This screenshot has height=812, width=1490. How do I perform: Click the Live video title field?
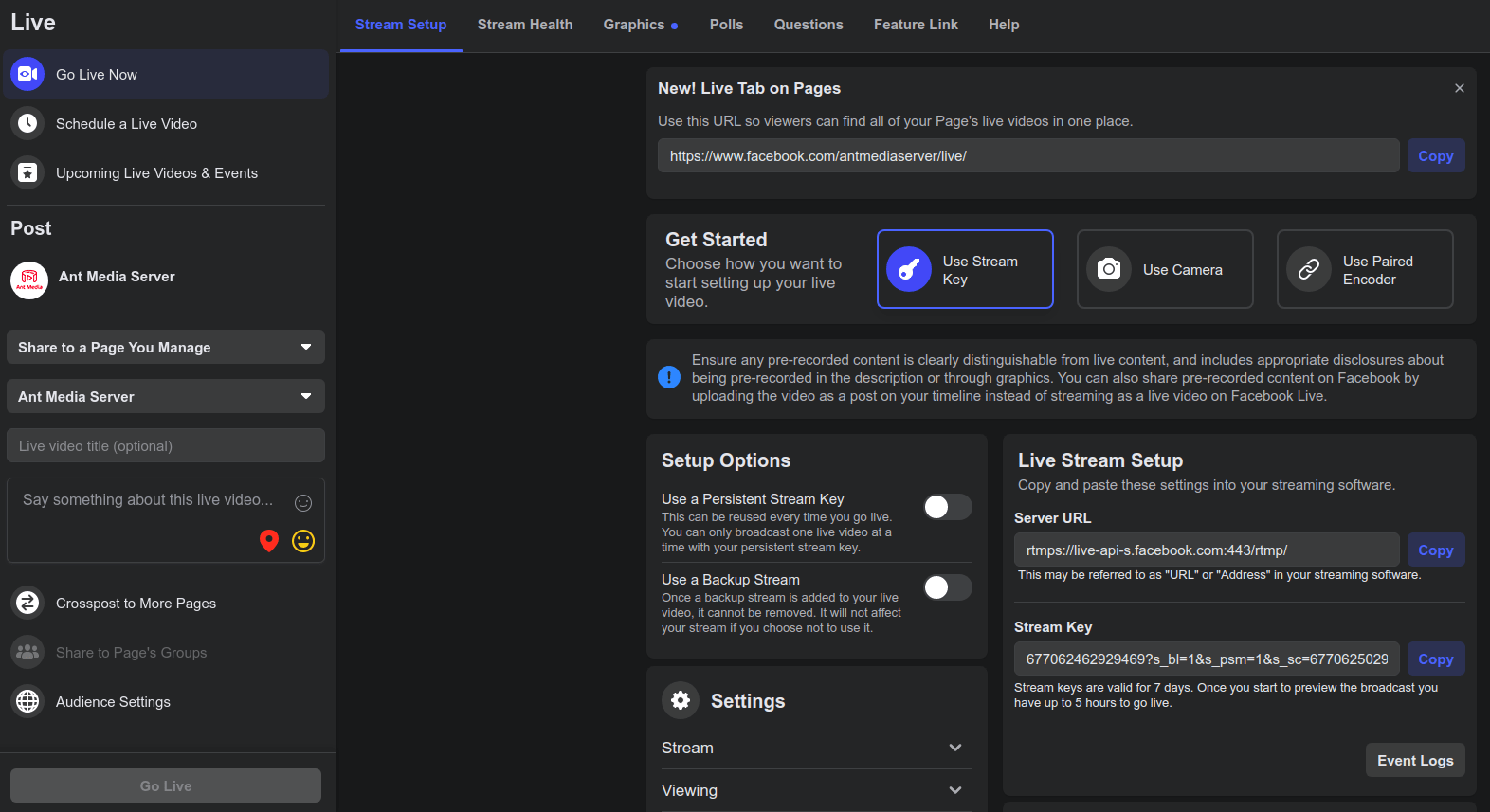click(166, 445)
